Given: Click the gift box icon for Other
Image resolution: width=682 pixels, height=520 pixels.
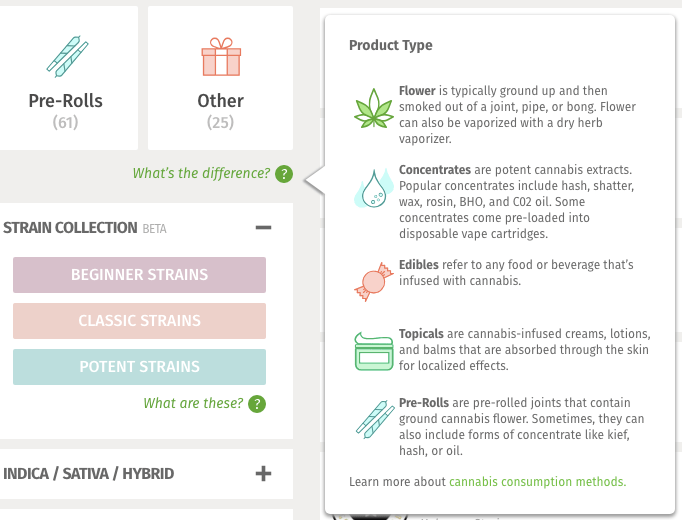Looking at the screenshot, I should [x=220, y=56].
